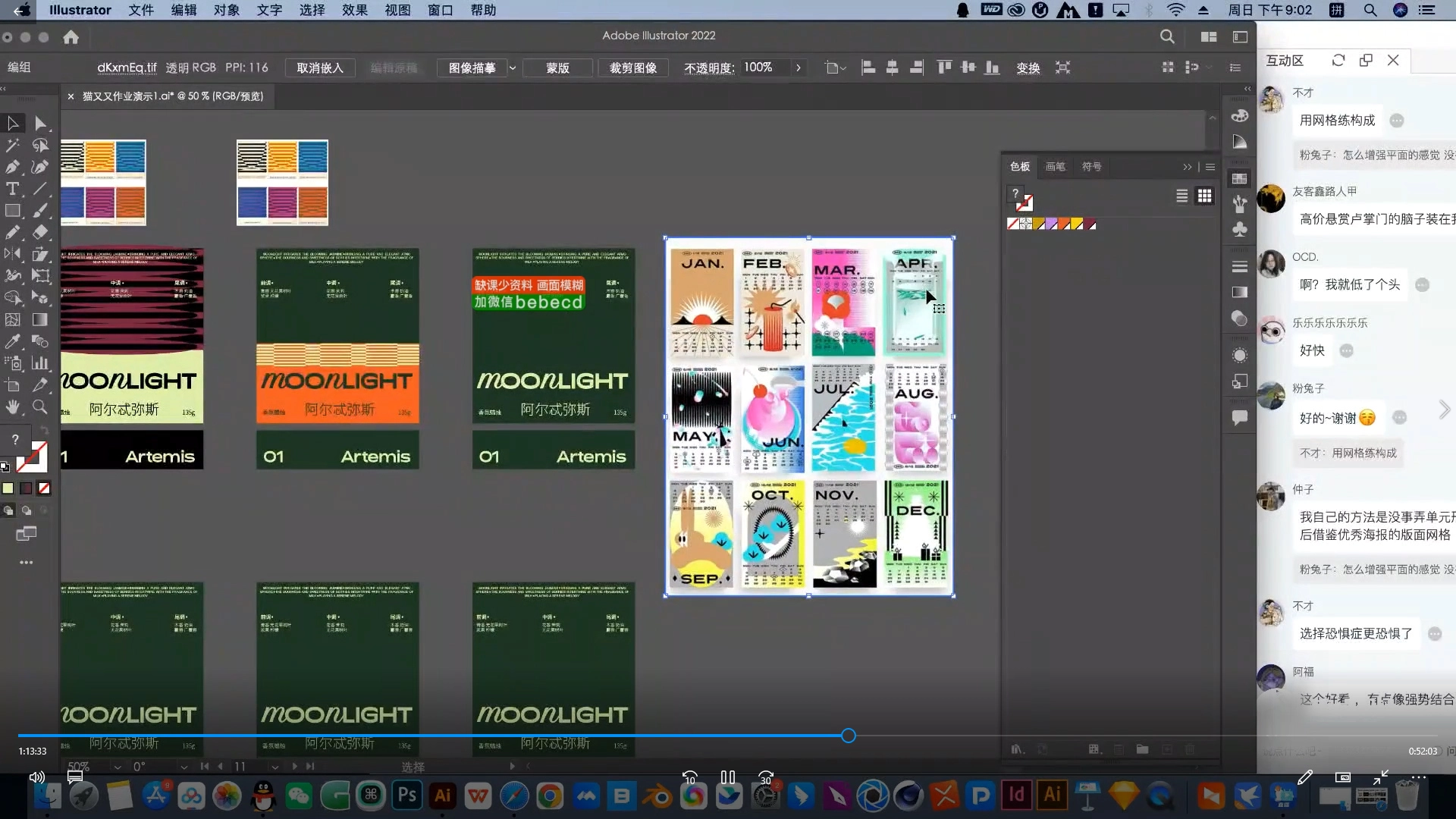Switch swatches panel to thumbnail view
Viewport: 1456px width, 819px height.
[1204, 196]
